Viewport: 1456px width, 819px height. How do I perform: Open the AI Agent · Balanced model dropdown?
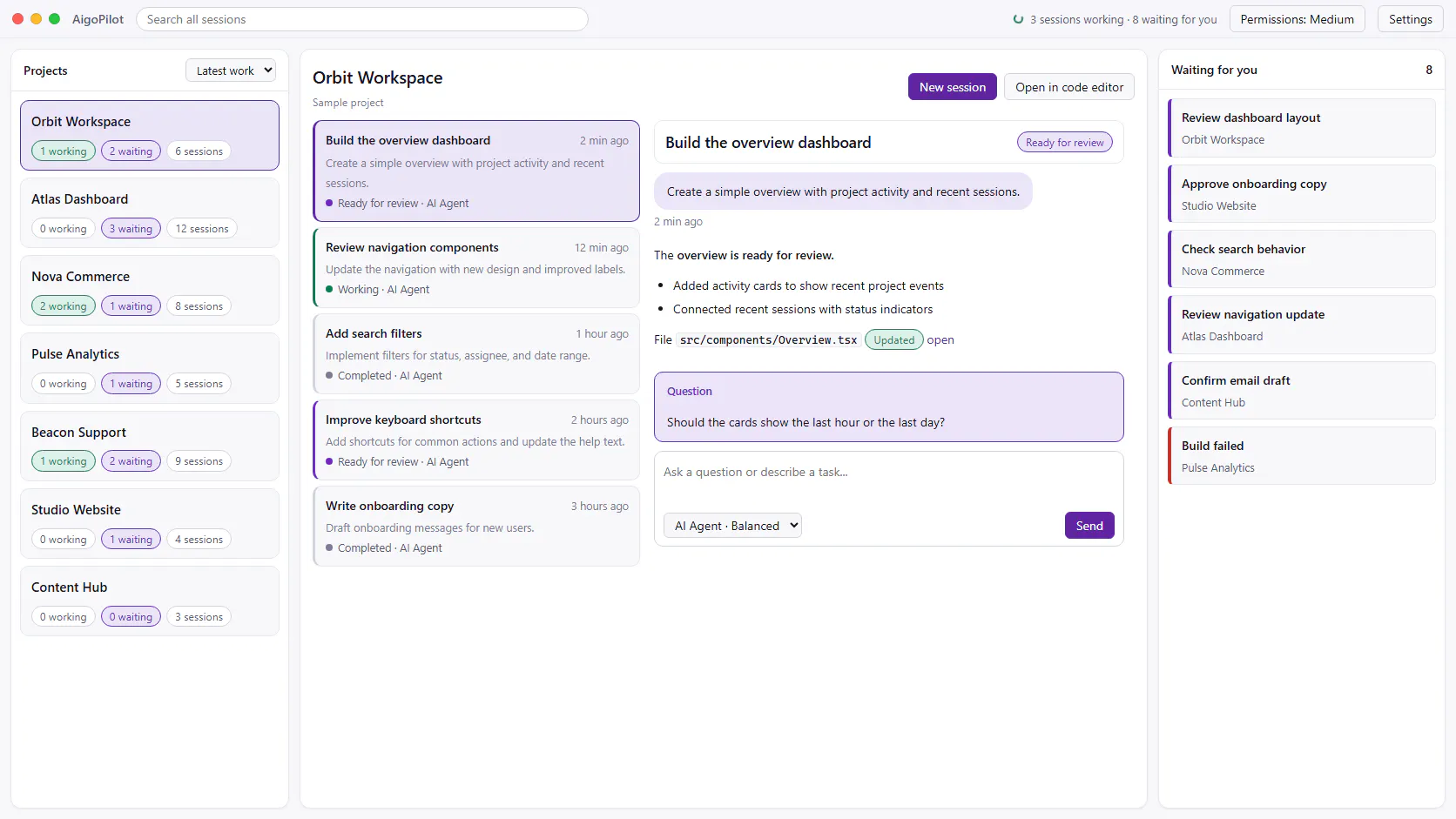click(x=732, y=526)
